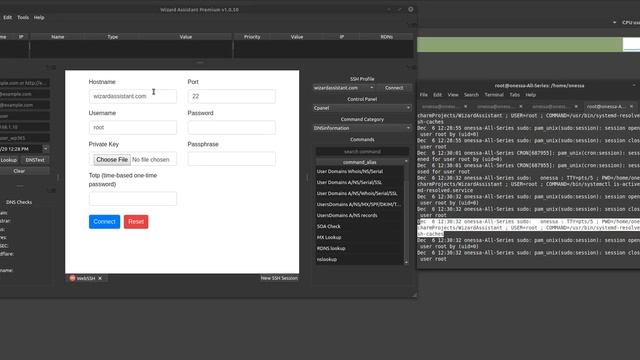Open Tabs menu in terminal window
Screen dimensions: 640x360
tap(514, 95)
